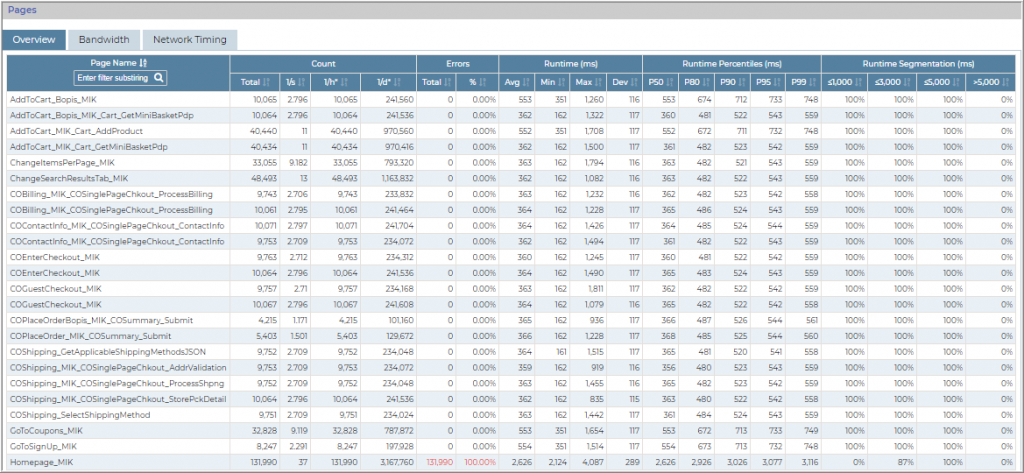This screenshot has width=1024, height=473.
Task: Select the COShipping_GetApplicableShippingMethodsJSON row name
Action: pos(108,351)
